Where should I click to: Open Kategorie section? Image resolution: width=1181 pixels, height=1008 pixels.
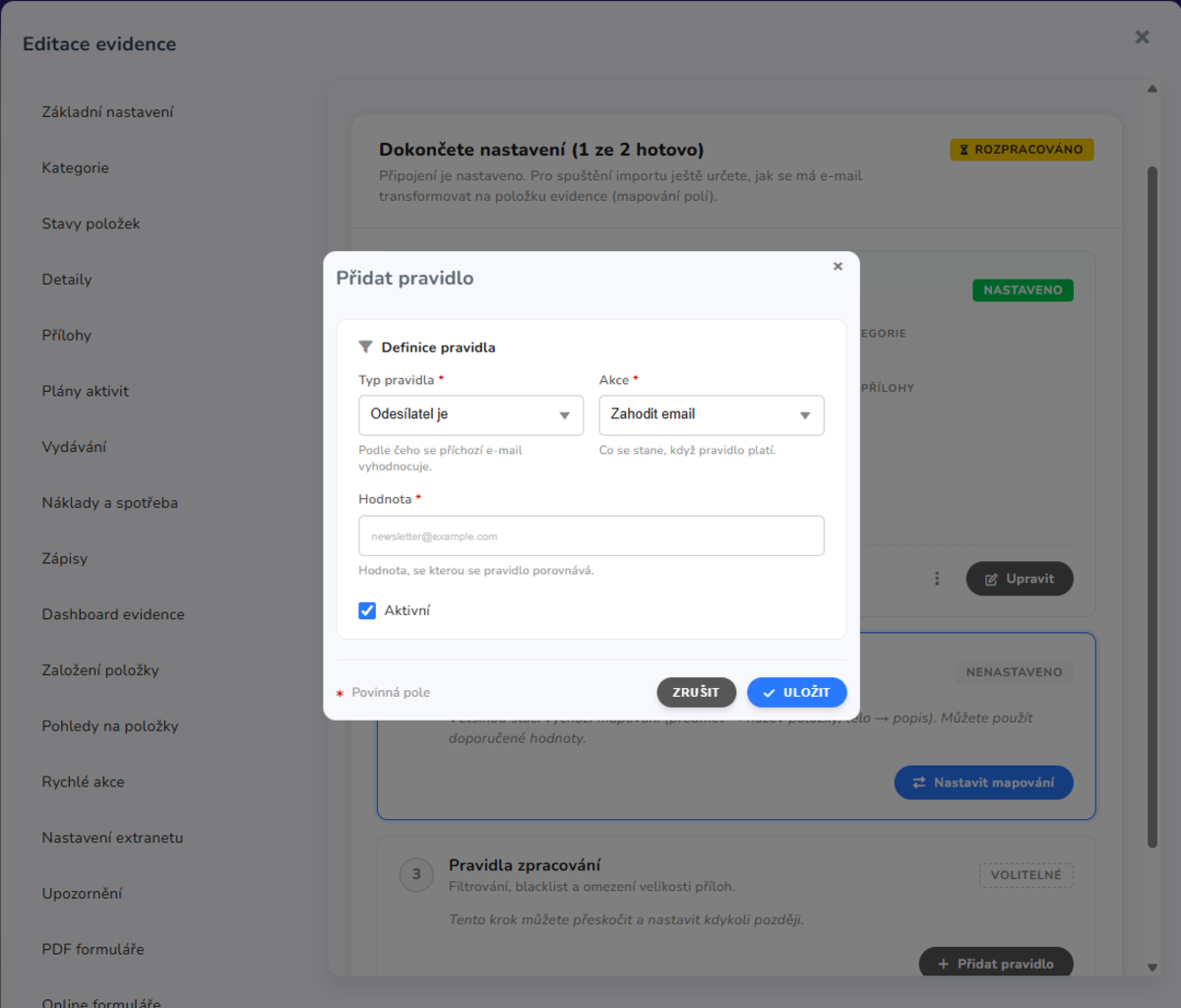(76, 168)
